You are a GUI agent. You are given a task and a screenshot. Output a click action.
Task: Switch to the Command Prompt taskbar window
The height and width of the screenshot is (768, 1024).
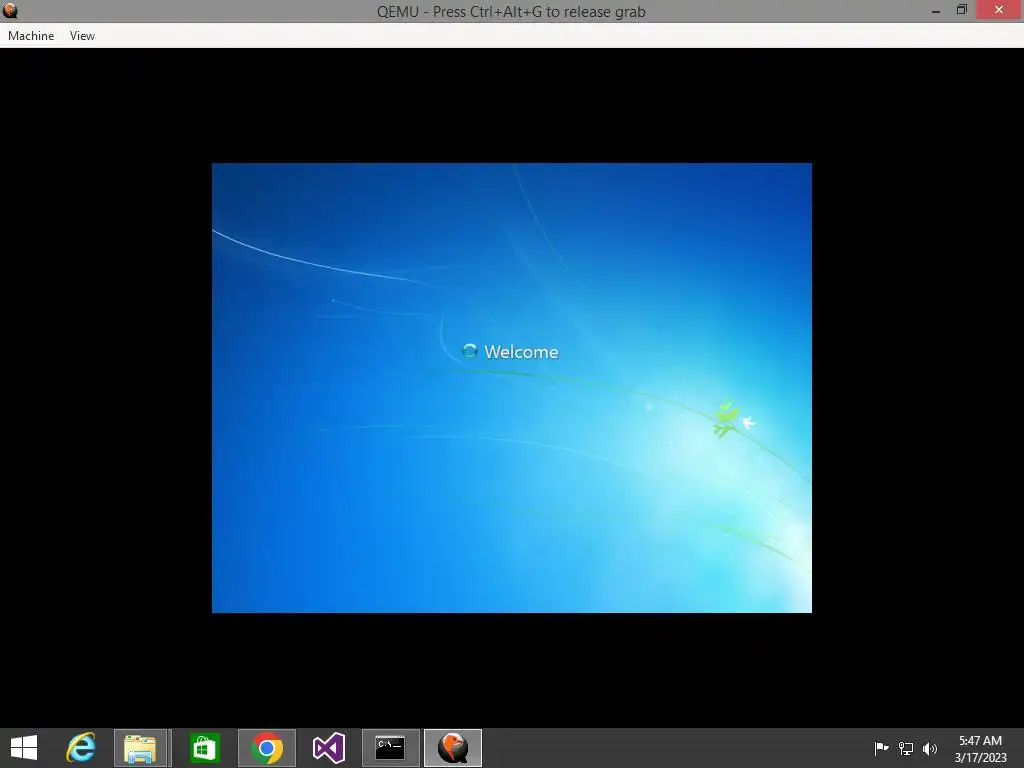[x=391, y=748]
